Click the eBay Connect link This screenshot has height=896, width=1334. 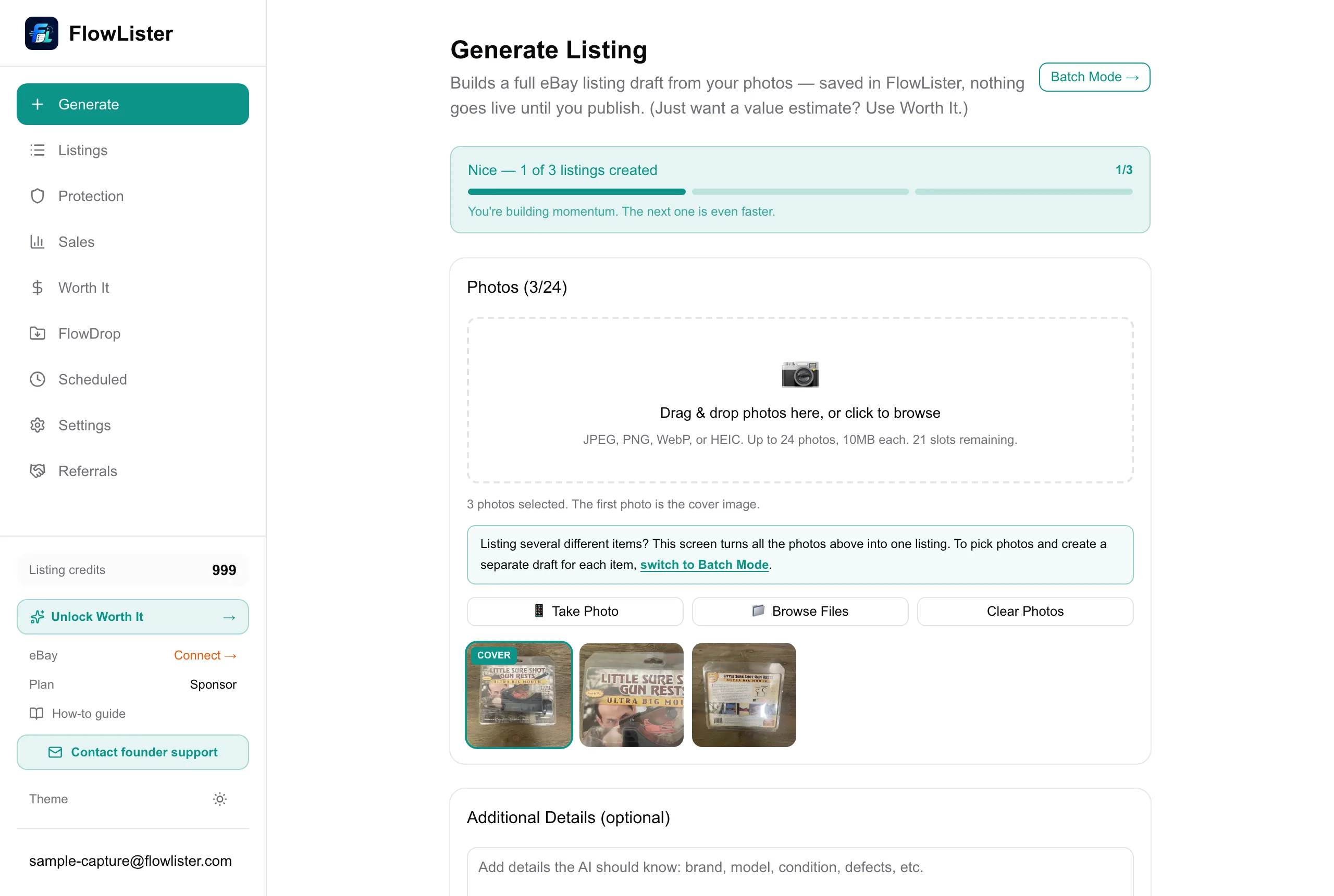205,655
